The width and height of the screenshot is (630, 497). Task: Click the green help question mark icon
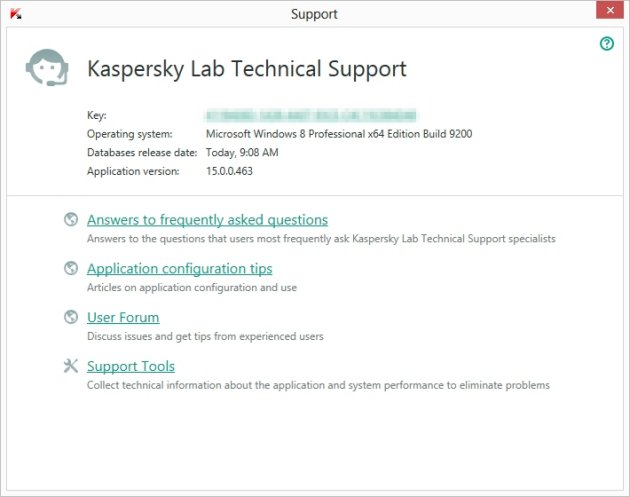pyautogui.click(x=606, y=44)
